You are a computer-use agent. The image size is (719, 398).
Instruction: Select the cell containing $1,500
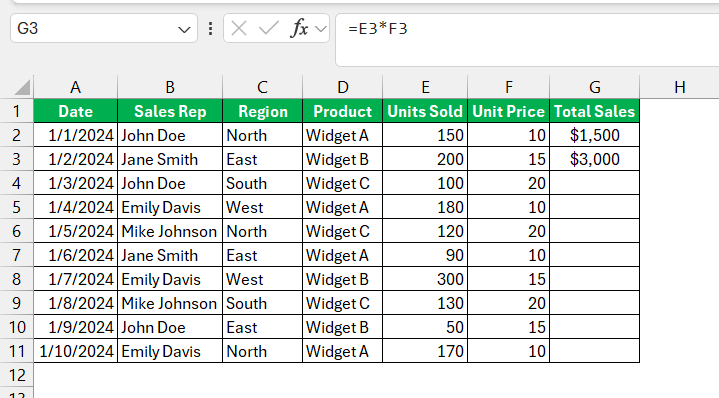pyautogui.click(x=595, y=135)
